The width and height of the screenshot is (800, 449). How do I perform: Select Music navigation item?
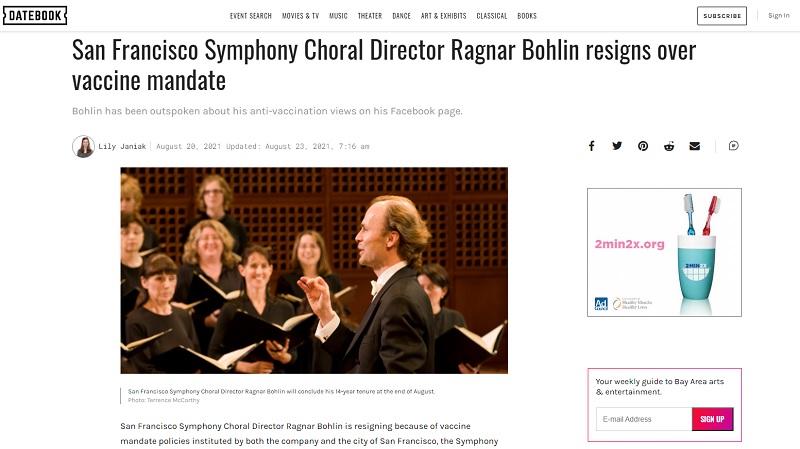338,16
